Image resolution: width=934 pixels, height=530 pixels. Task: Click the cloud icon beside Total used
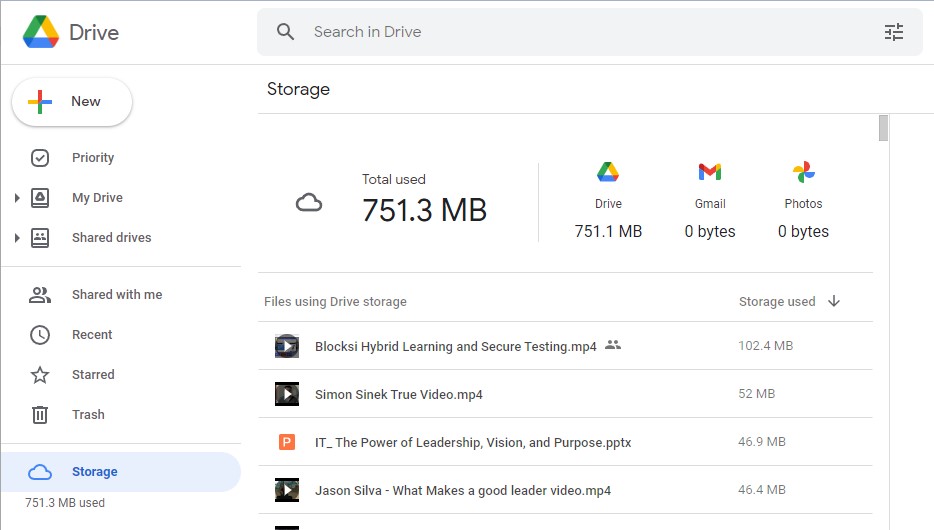tap(309, 203)
